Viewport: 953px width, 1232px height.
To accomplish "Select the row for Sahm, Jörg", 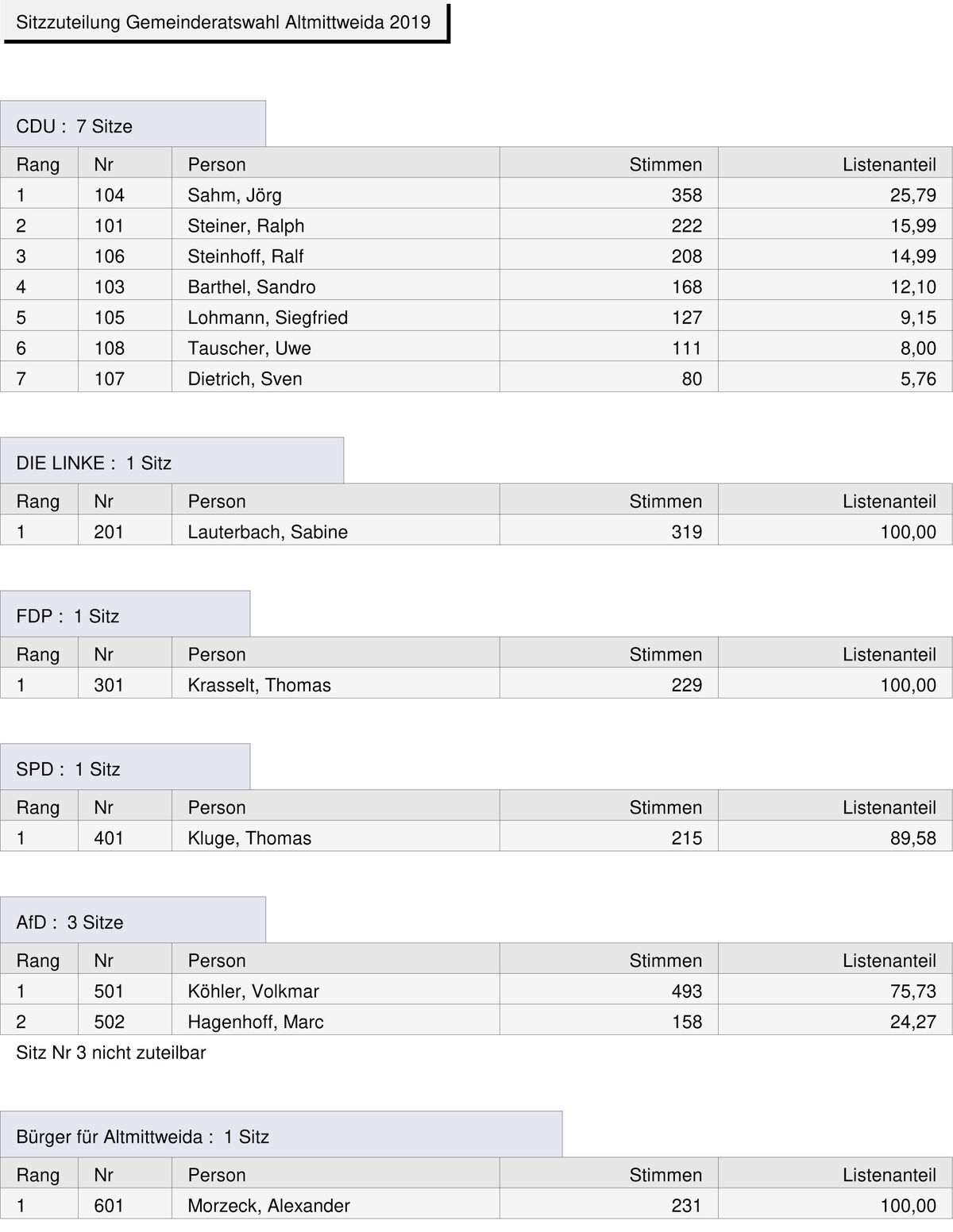I will click(x=476, y=194).
